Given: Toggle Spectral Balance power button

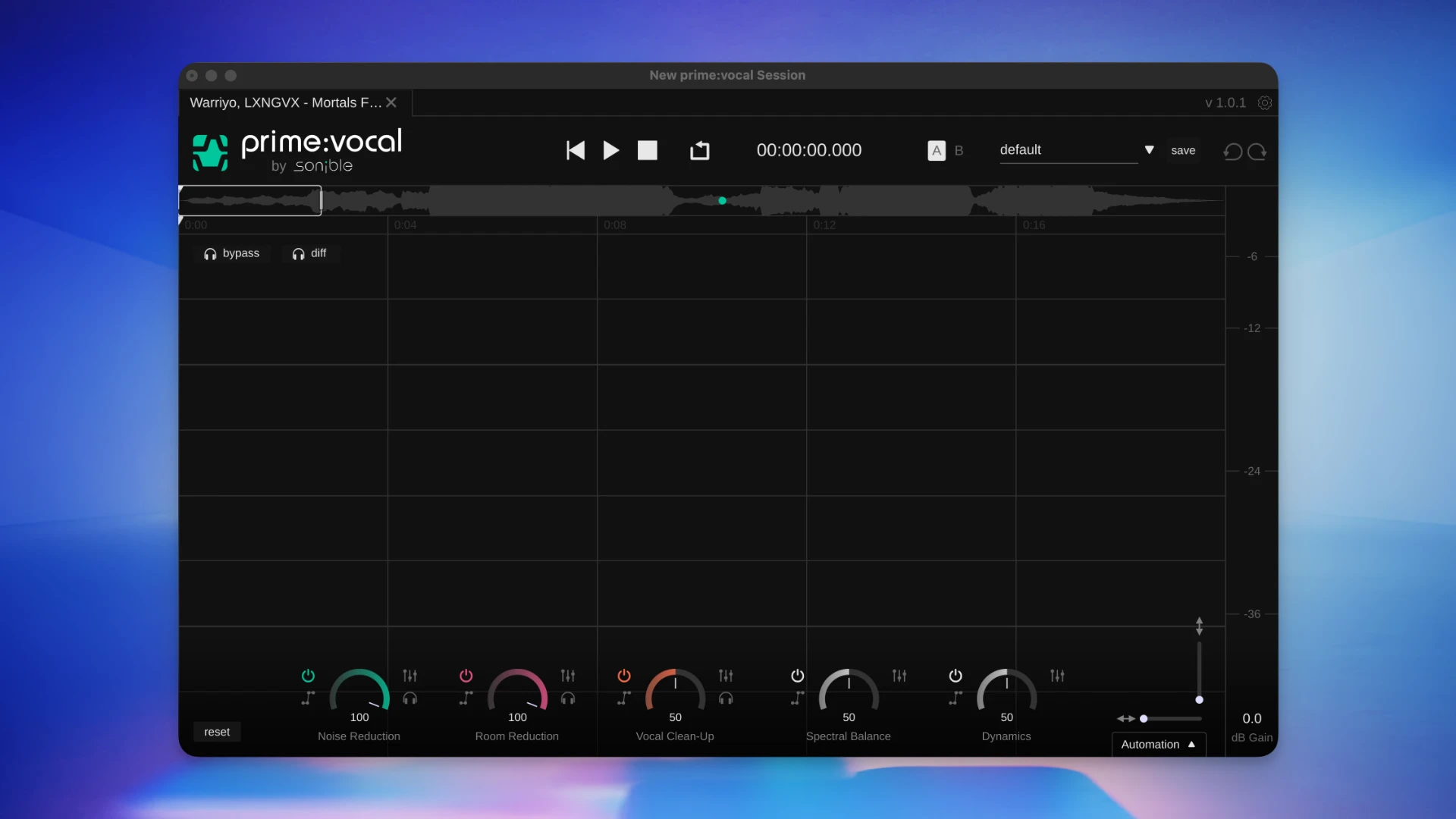Looking at the screenshot, I should [797, 675].
